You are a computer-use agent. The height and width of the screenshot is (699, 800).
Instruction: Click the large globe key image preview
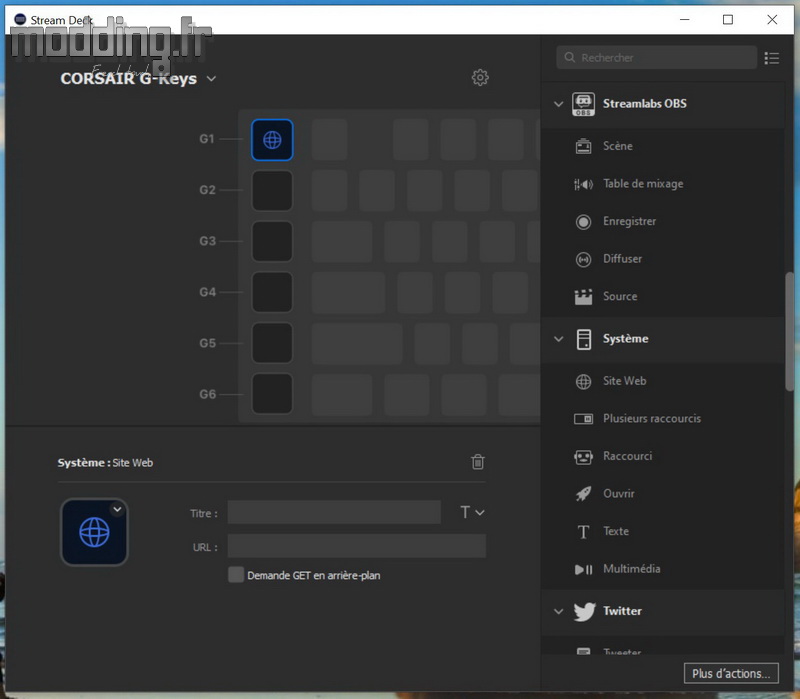click(x=94, y=532)
